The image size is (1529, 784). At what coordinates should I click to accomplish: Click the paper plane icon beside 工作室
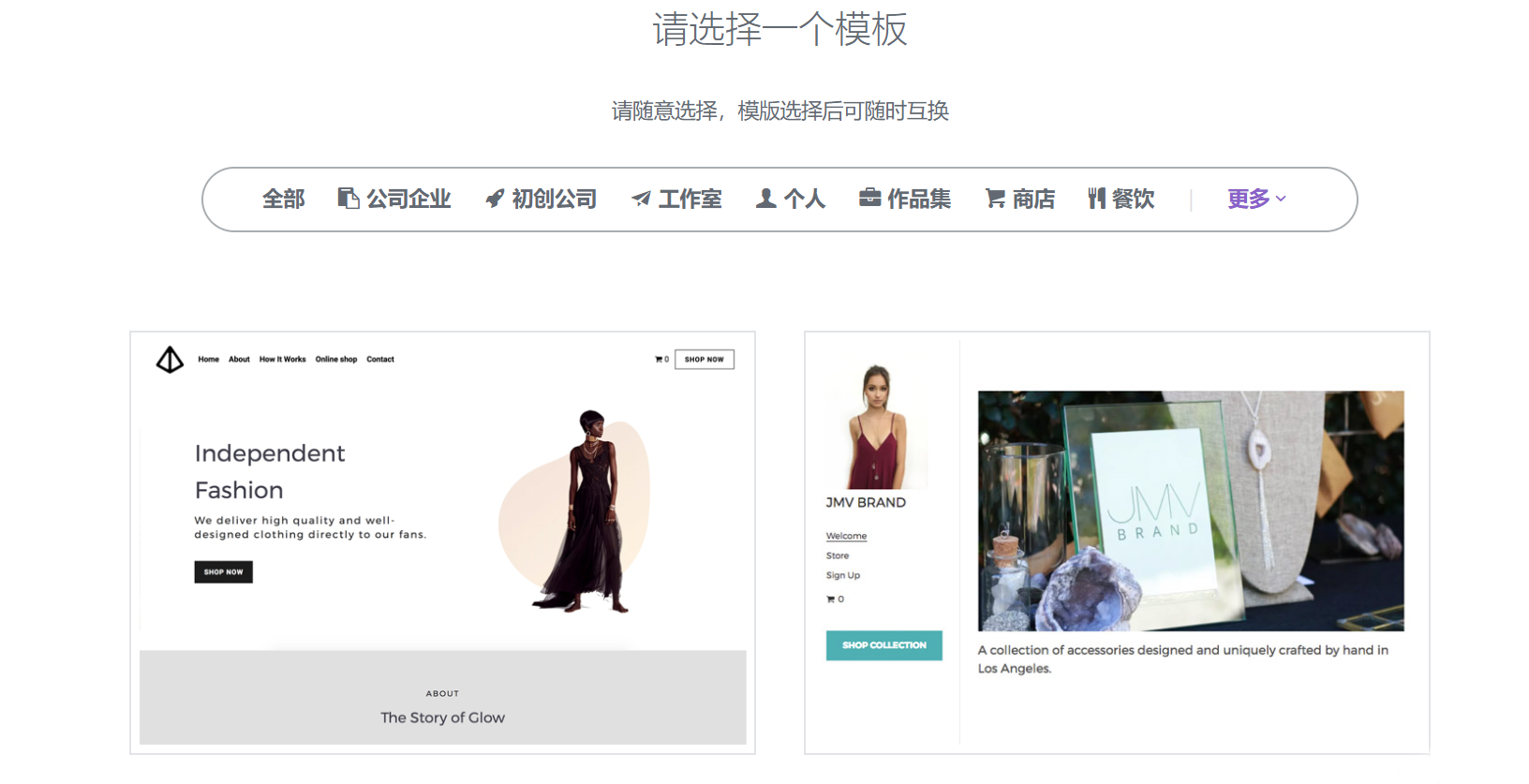(641, 199)
